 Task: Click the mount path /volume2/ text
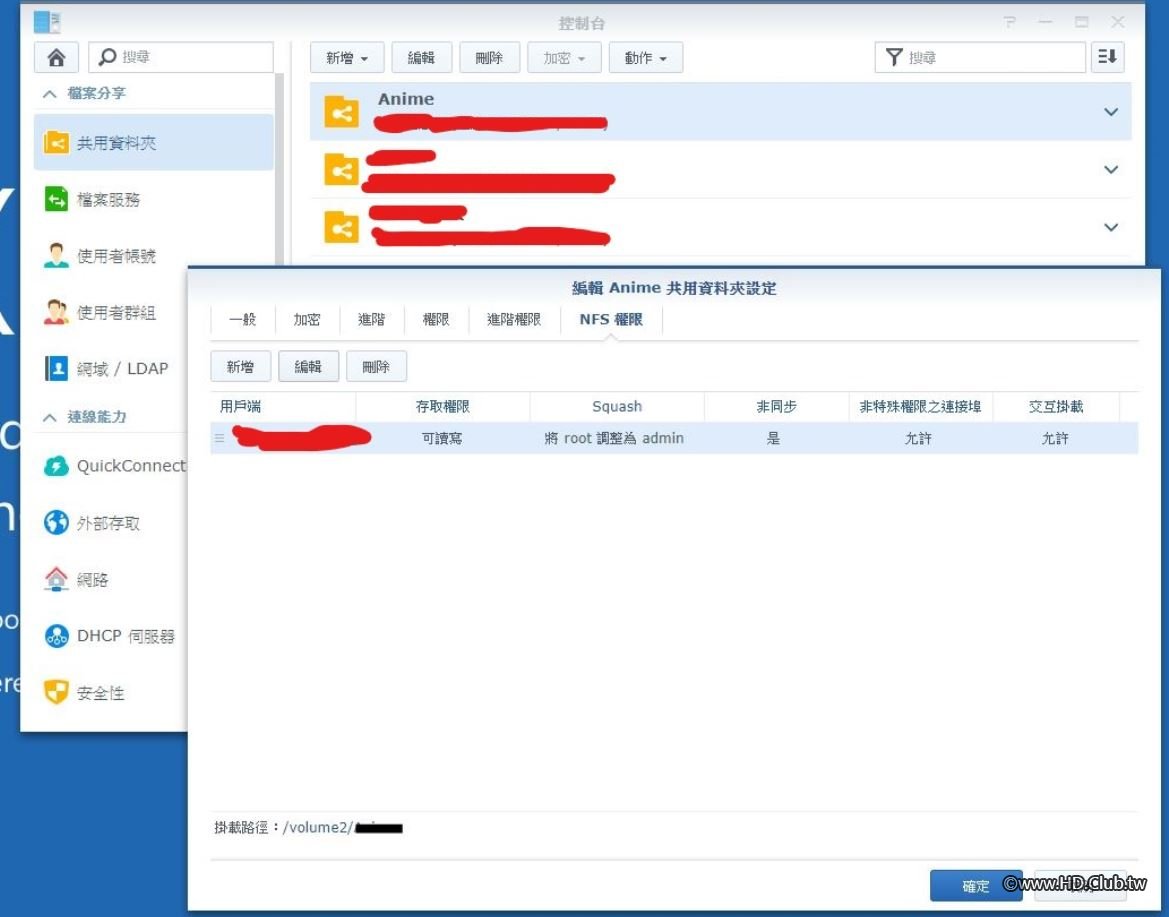tap(318, 828)
